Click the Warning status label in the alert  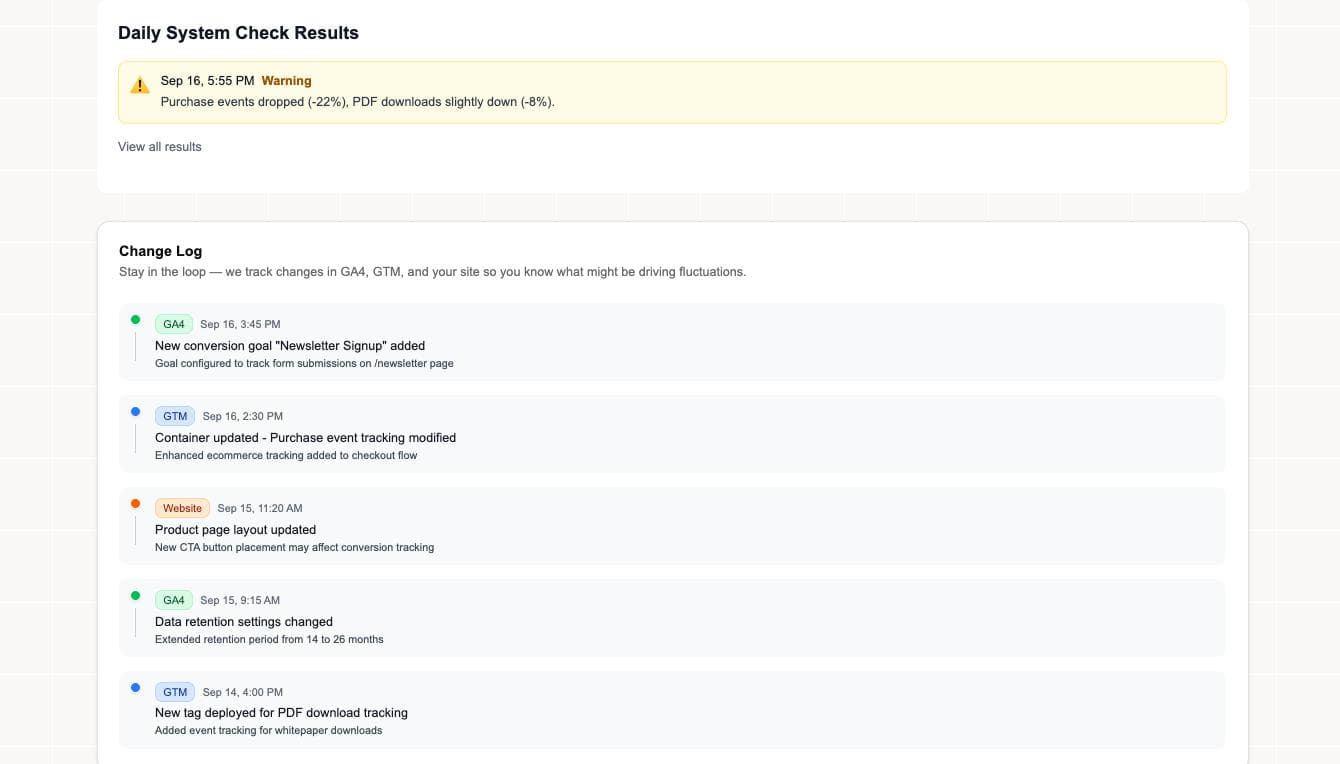(x=286, y=81)
